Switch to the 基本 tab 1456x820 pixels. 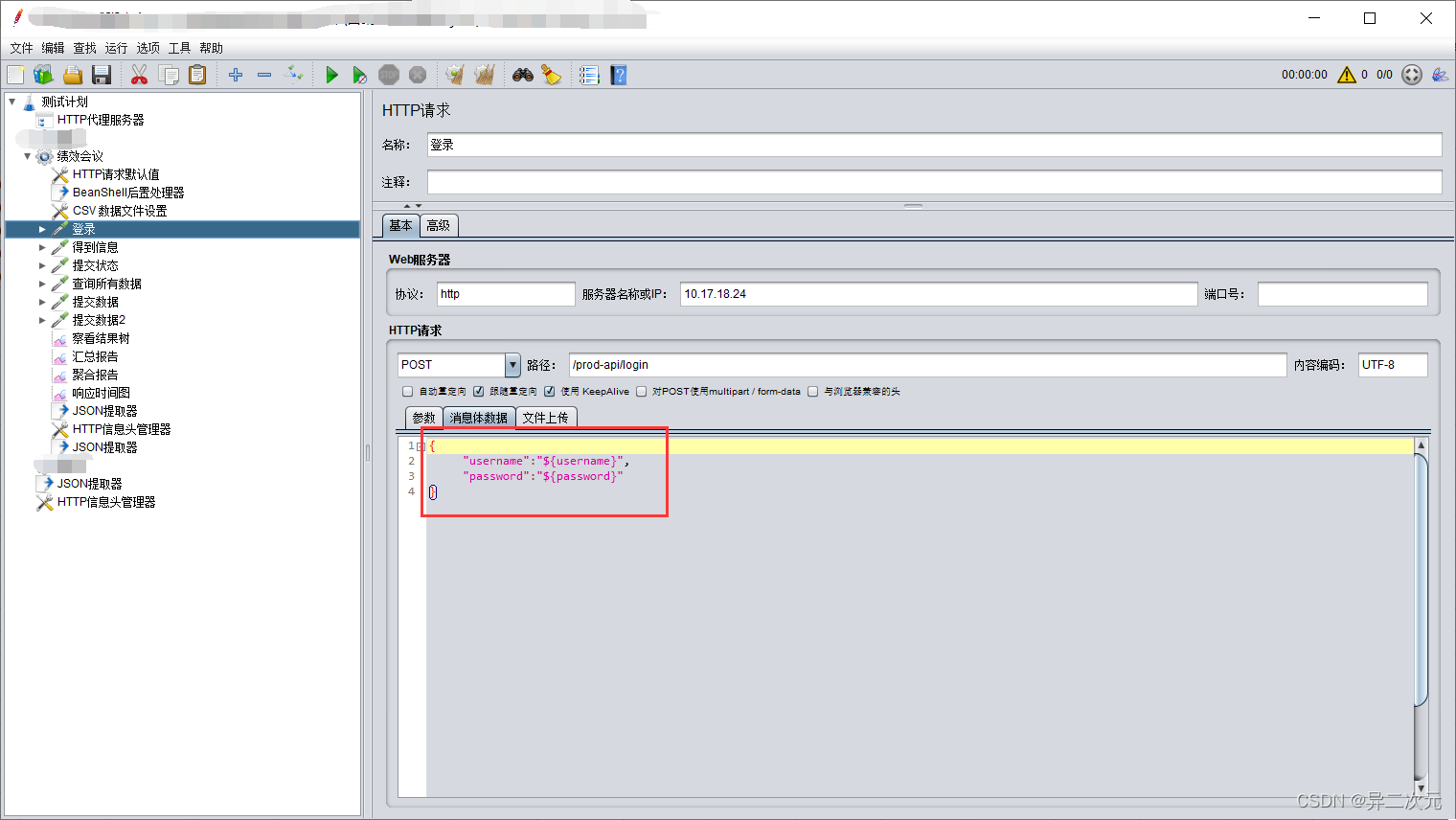click(x=400, y=226)
